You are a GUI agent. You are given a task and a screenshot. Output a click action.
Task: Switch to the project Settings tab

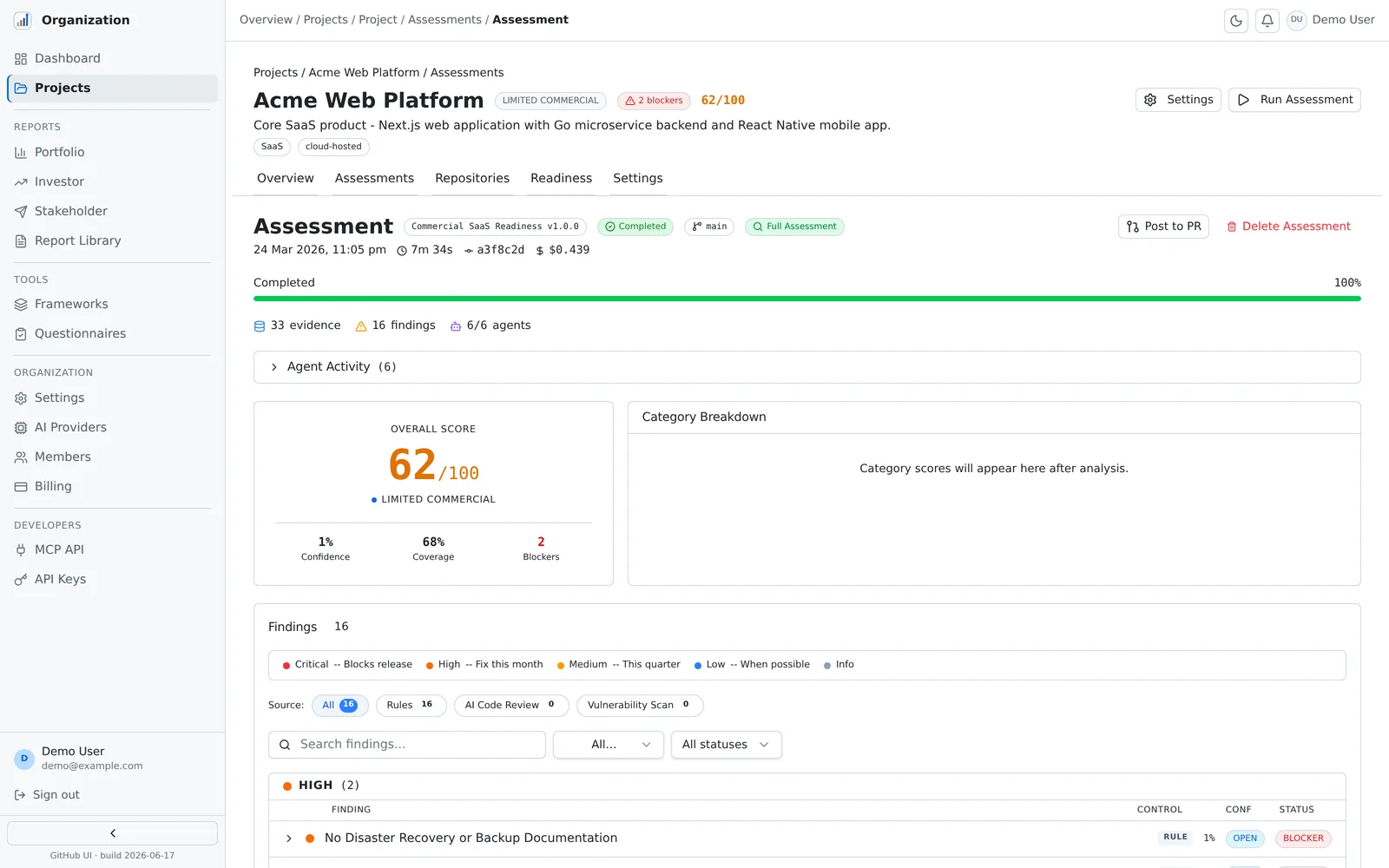(638, 178)
